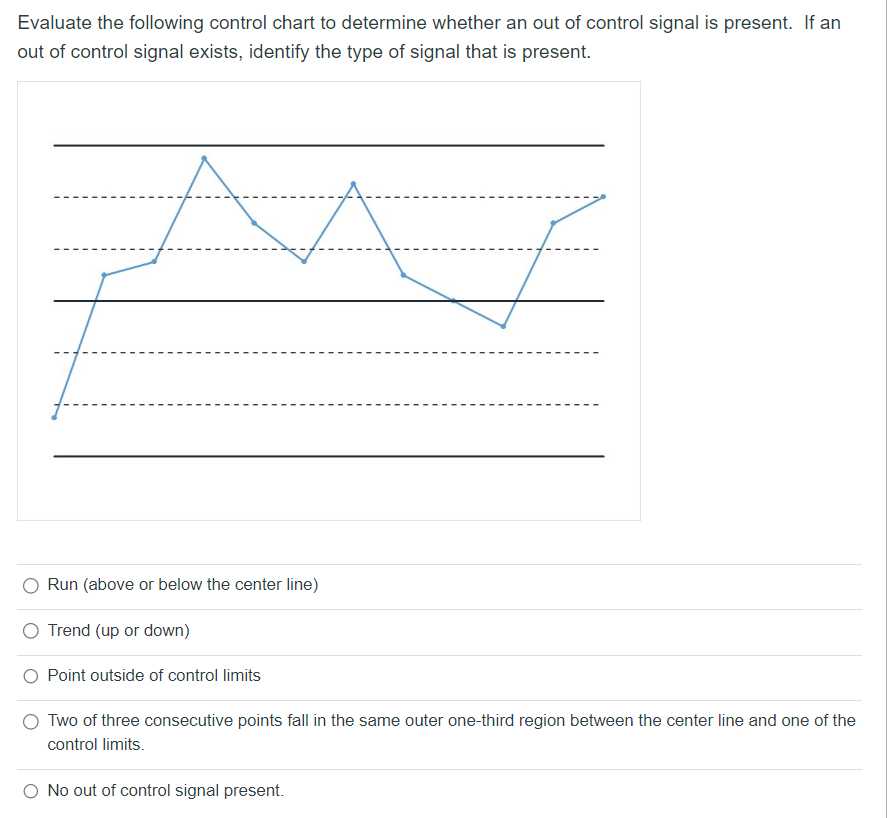Screen dimensions: 887x818
Task: Click the lowest data point on the chart
Action: pos(55,417)
